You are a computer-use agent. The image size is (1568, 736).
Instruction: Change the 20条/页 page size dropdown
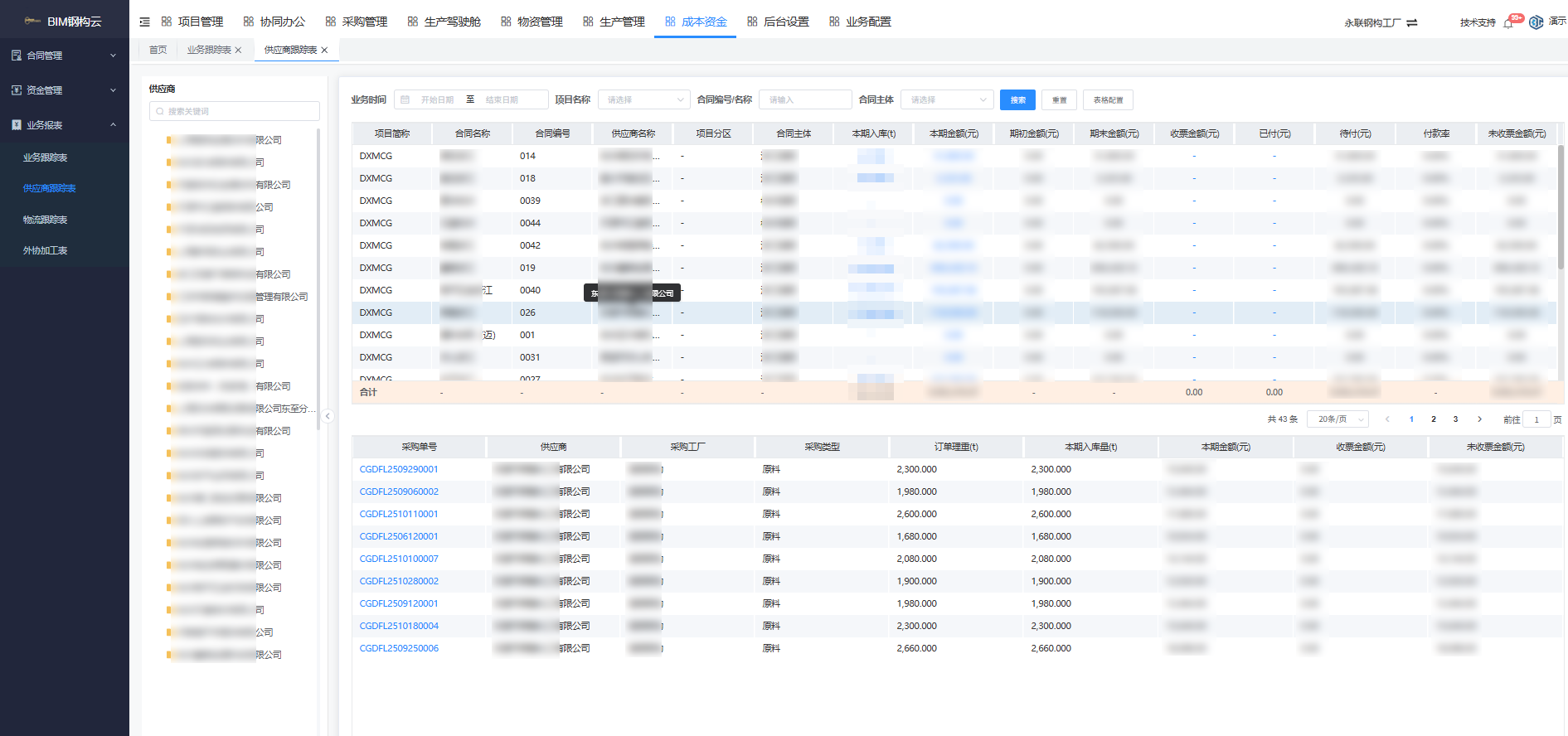(x=1337, y=419)
